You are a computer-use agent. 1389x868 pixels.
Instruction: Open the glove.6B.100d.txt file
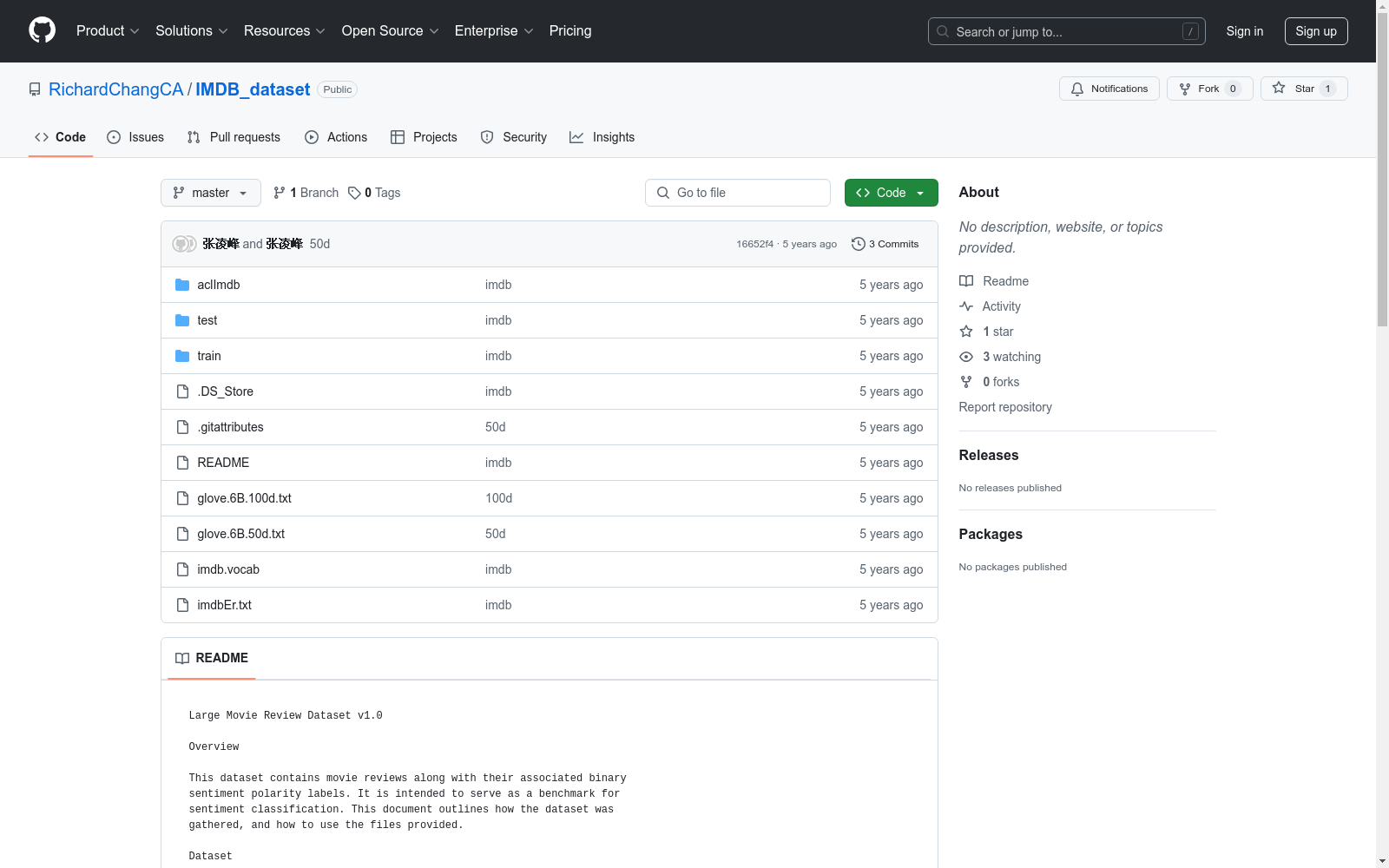click(x=244, y=498)
